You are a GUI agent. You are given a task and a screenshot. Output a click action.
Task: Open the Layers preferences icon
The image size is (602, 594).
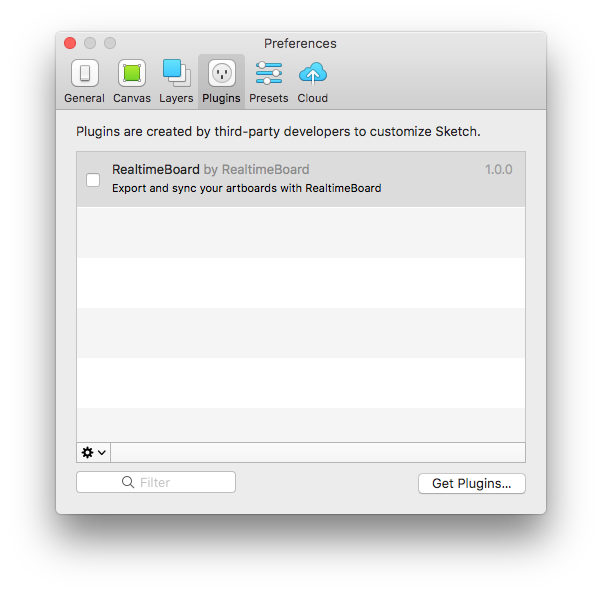176,73
